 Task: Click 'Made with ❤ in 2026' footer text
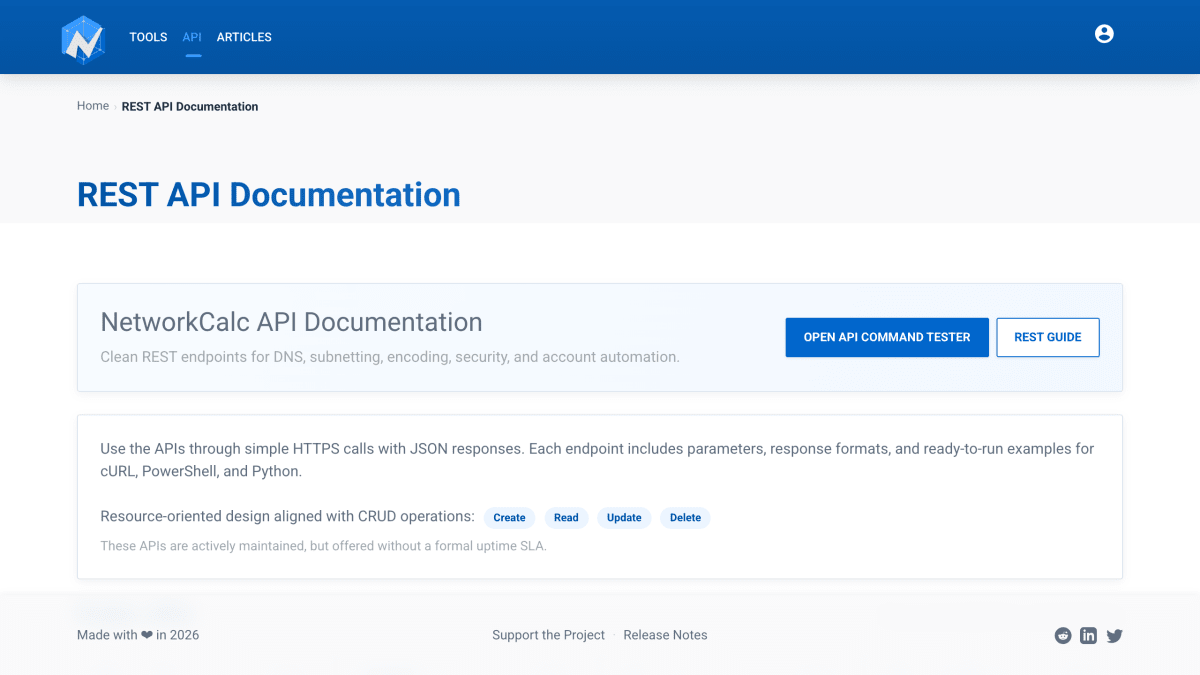tap(138, 635)
